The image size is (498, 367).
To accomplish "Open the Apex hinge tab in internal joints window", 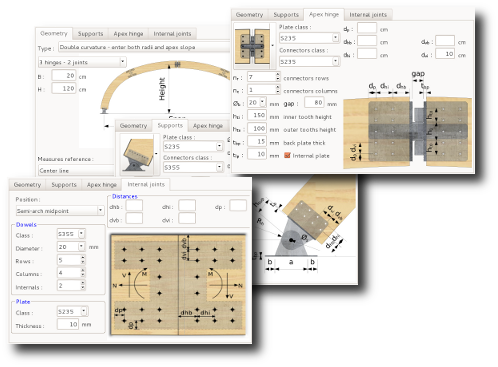I will 102,185.
